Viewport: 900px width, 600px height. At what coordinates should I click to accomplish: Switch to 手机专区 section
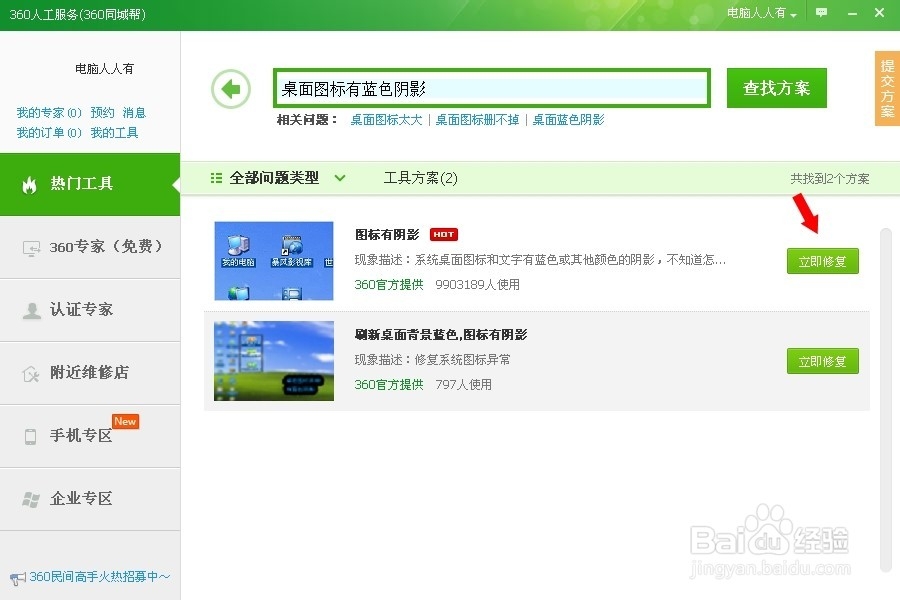click(x=90, y=436)
